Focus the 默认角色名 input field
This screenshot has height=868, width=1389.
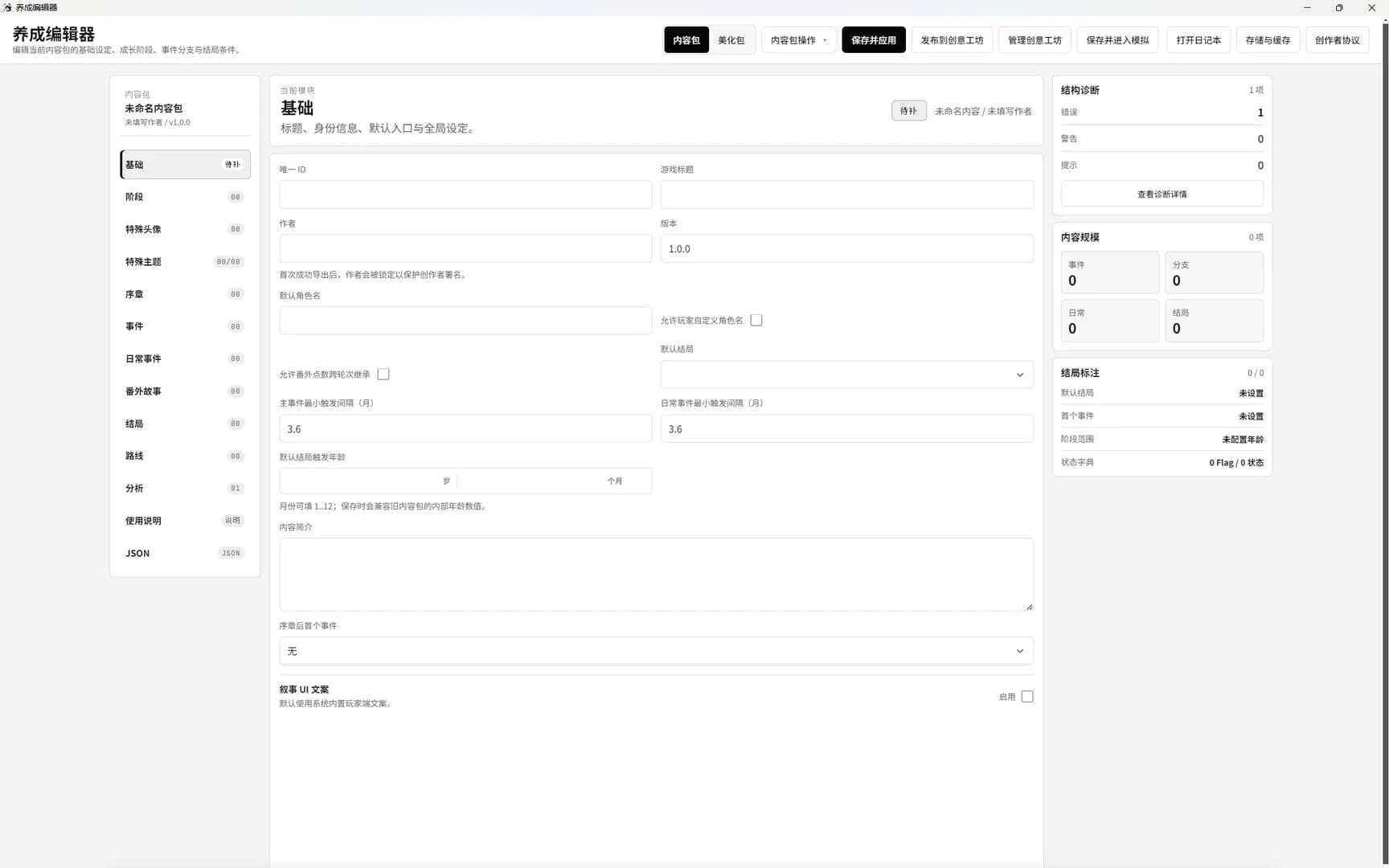coord(465,320)
